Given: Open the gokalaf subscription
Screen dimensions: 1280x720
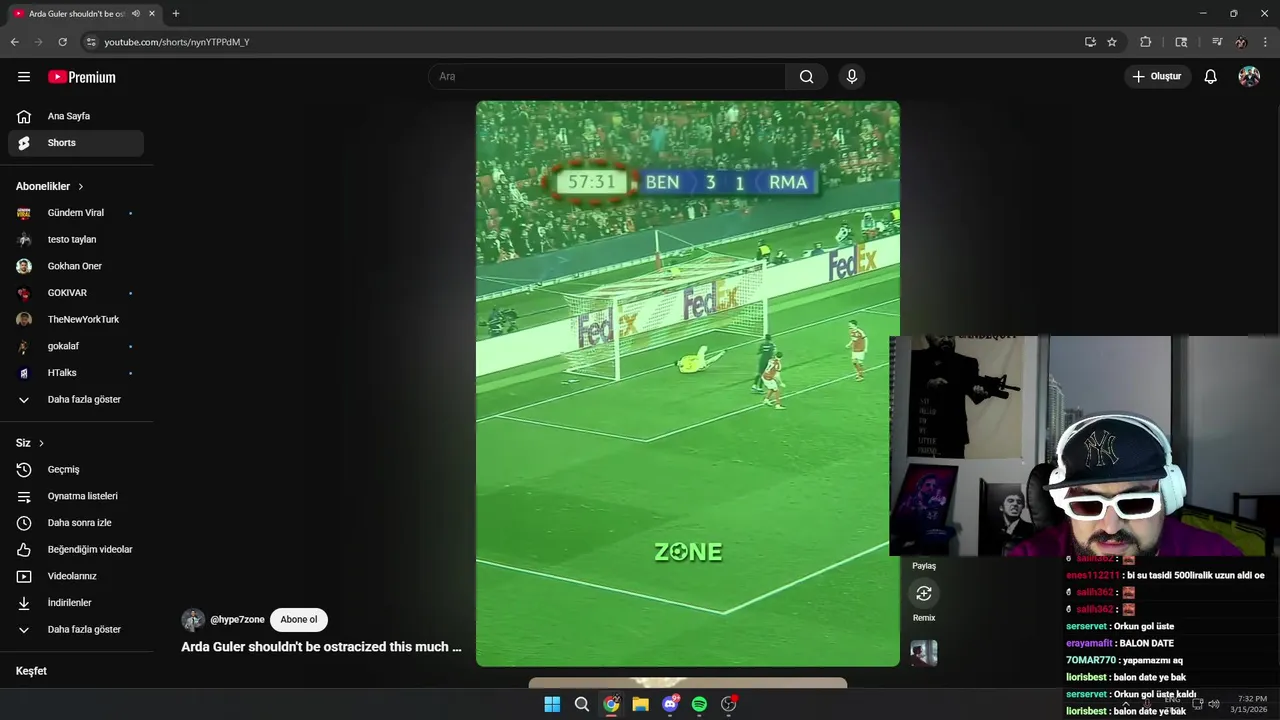Looking at the screenshot, I should (x=76, y=346).
